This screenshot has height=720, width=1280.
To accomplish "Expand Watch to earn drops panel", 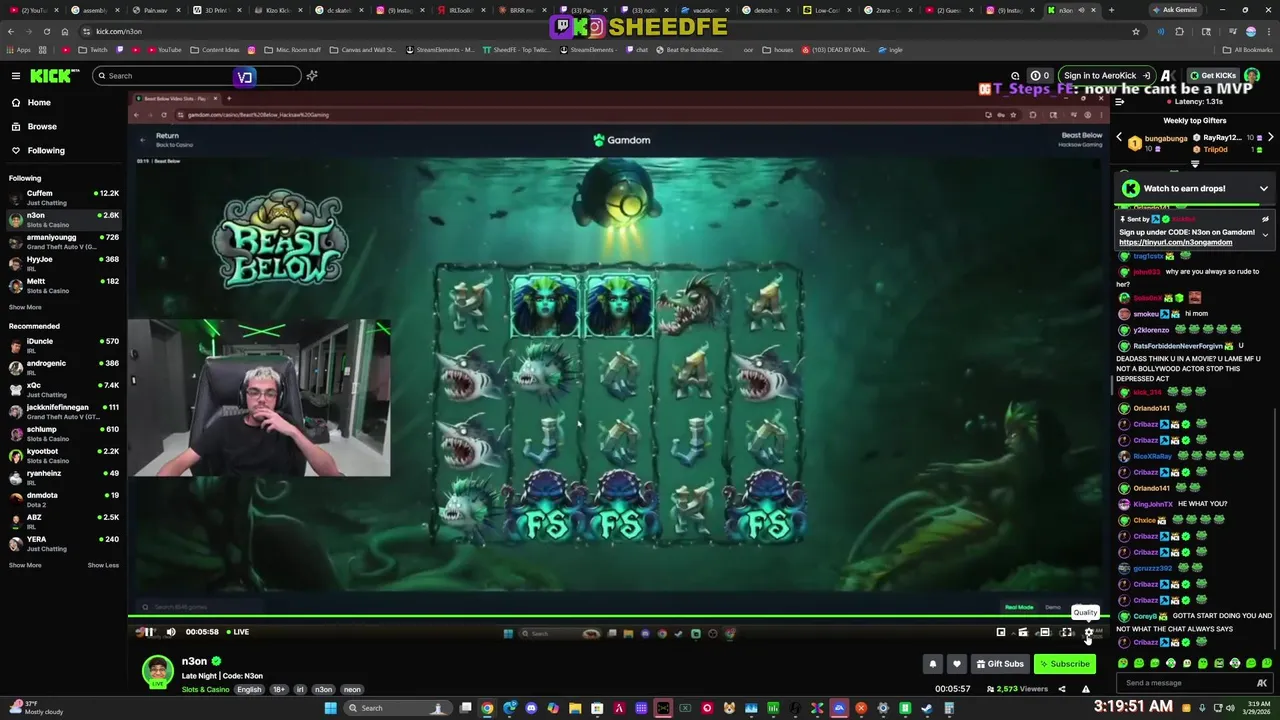I will click(1264, 189).
